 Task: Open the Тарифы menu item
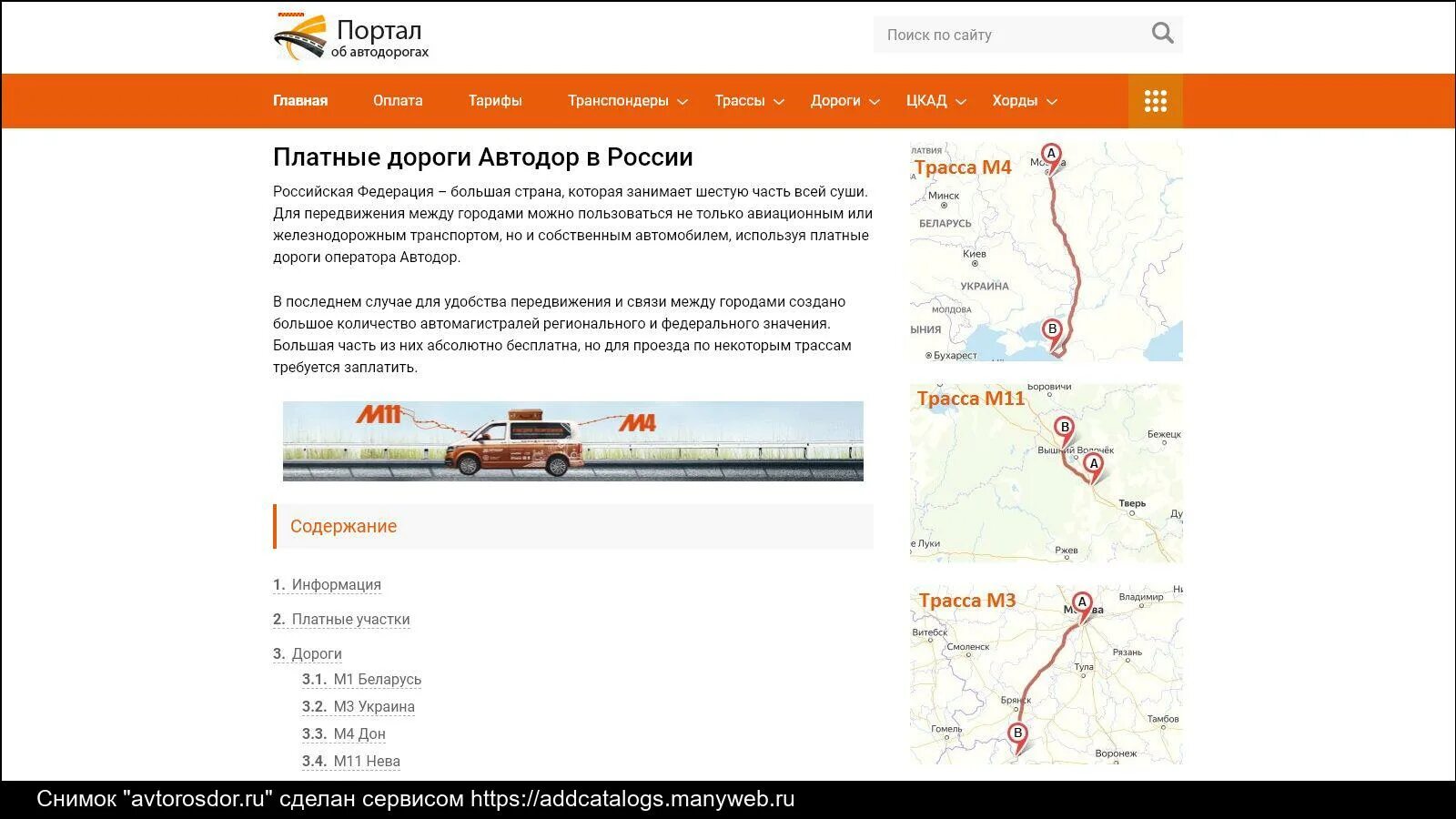(495, 101)
